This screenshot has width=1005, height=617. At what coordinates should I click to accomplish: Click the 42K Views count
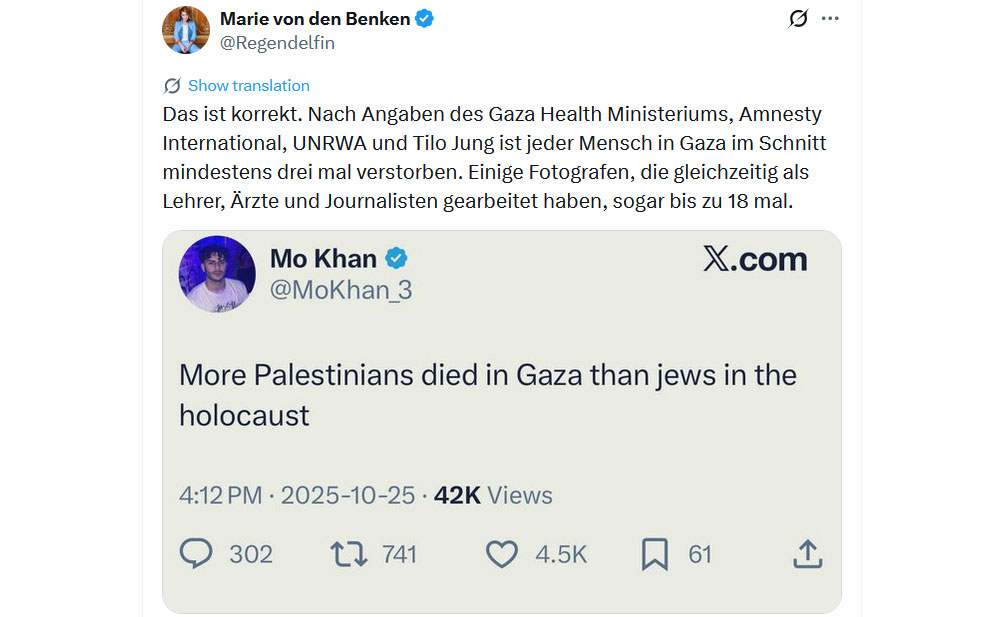pyautogui.click(x=492, y=495)
